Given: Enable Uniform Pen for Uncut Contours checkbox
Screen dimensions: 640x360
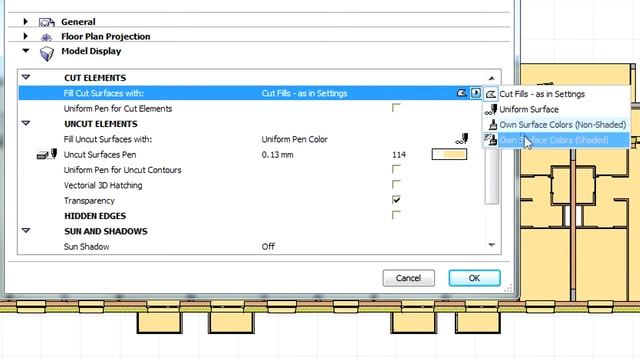Looking at the screenshot, I should (x=396, y=169).
